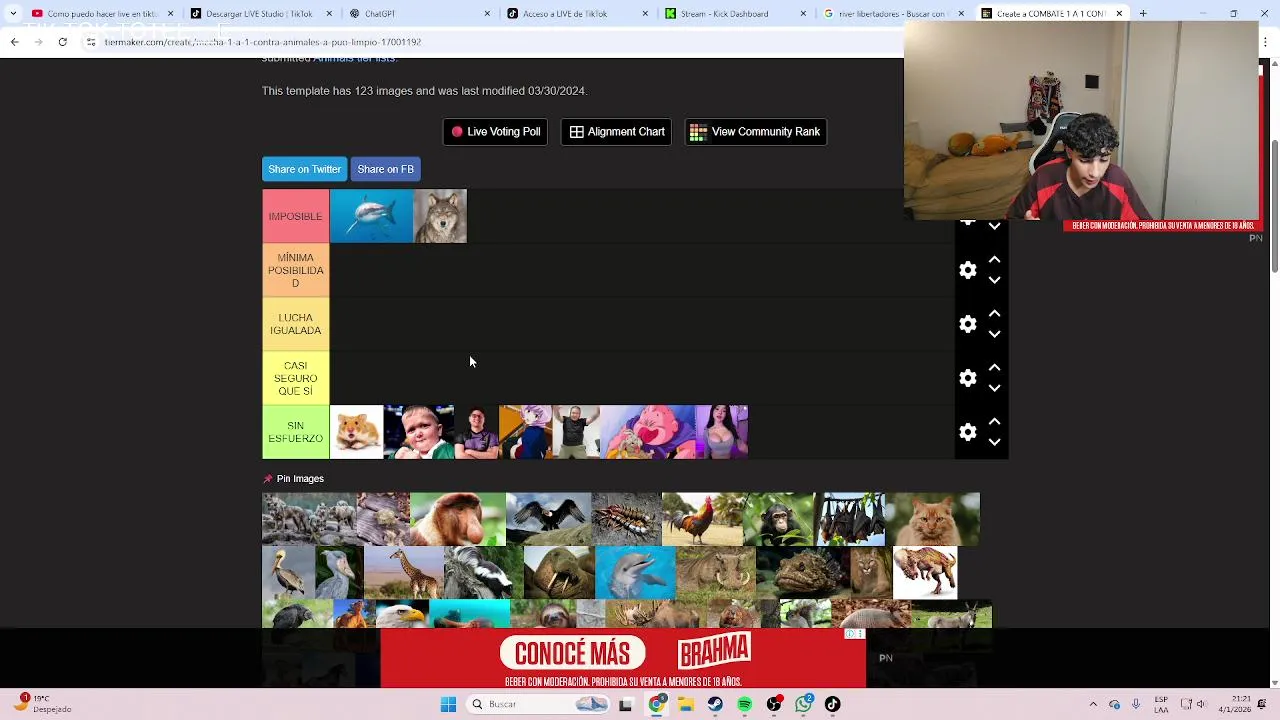Pick the dolphin image in the pool

pyautogui.click(x=635, y=573)
